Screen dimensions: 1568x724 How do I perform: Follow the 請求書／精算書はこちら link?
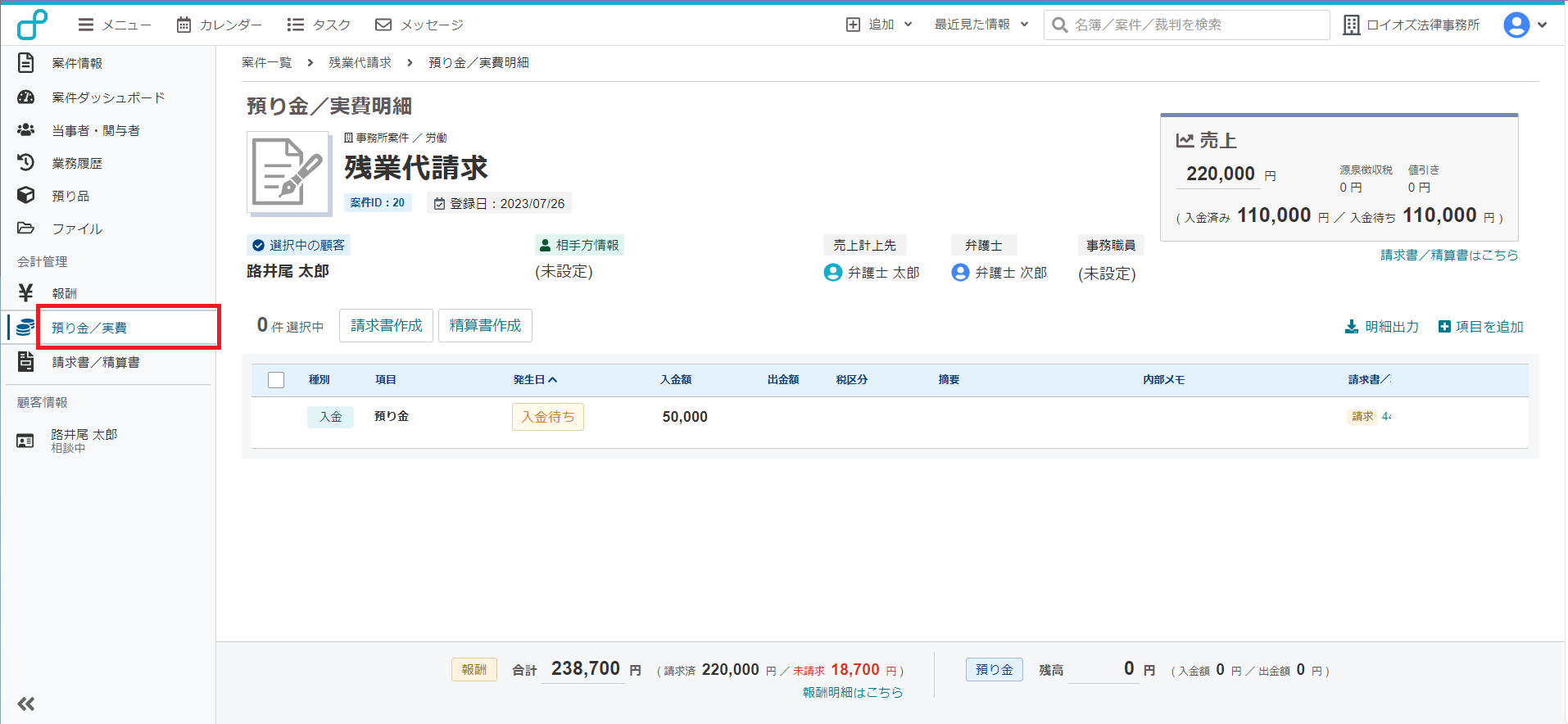(x=1449, y=255)
